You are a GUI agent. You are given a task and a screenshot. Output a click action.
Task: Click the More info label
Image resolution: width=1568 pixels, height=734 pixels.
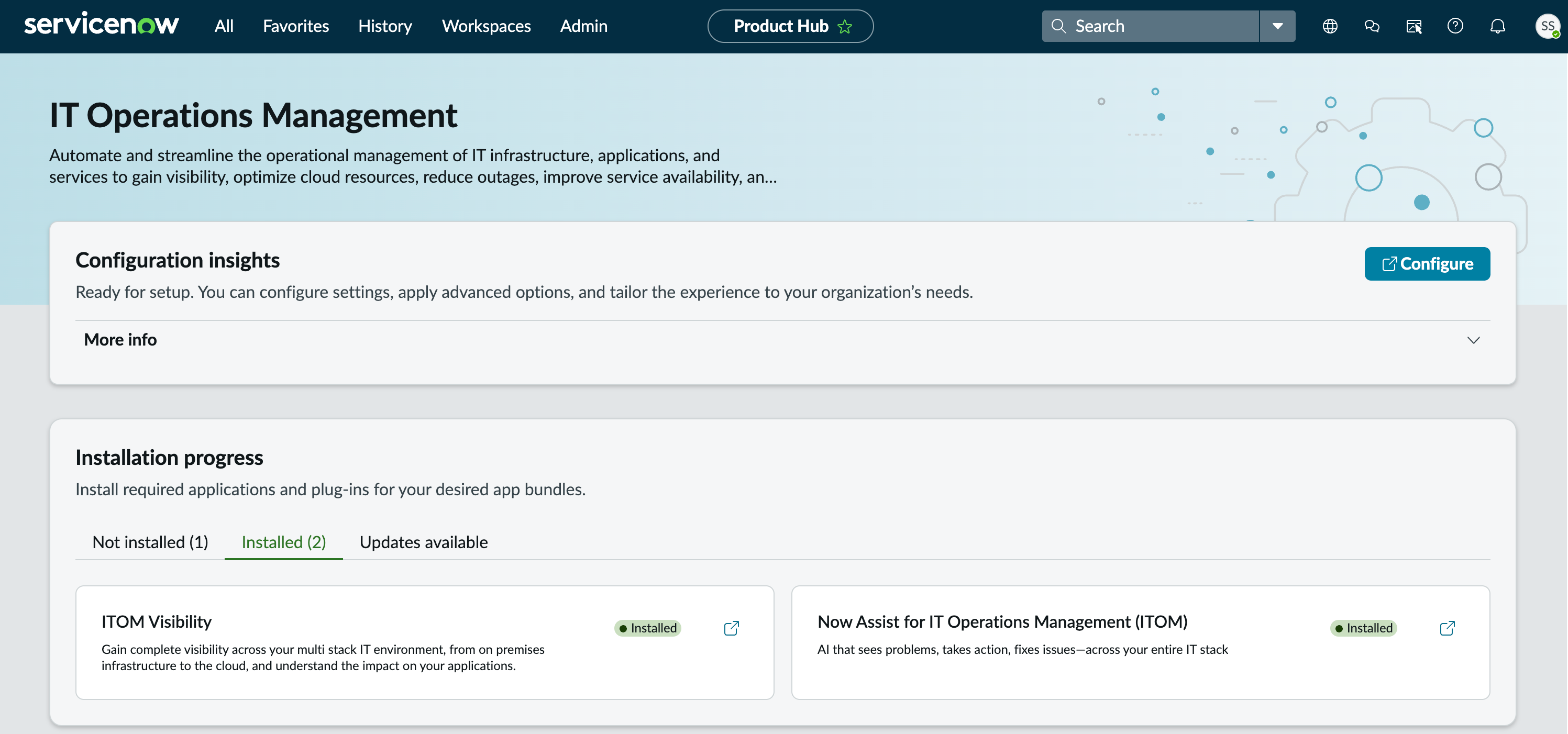[120, 340]
